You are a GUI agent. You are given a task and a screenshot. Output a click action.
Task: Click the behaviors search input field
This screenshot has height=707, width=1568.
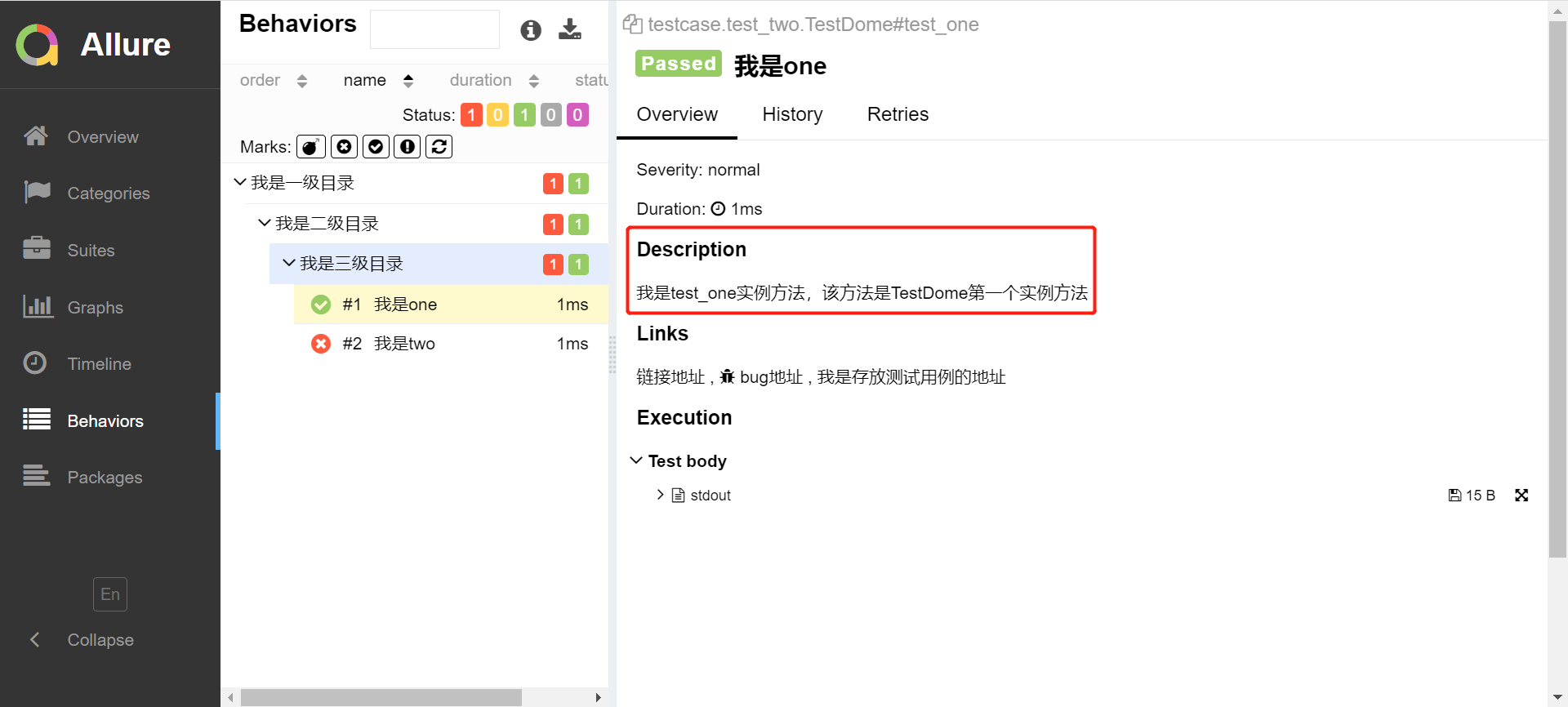coord(434,29)
